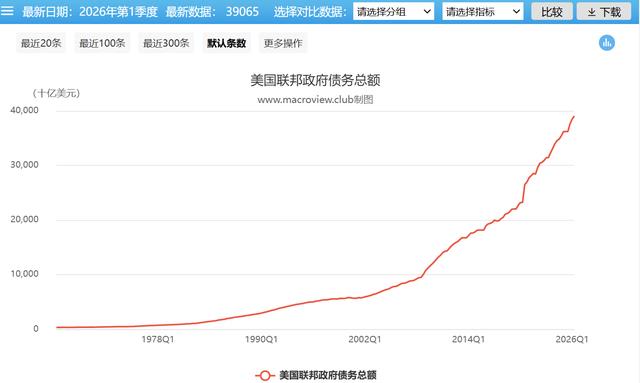Open the 更多操作 menu
Screen dimensions: 640x383
click(x=283, y=43)
